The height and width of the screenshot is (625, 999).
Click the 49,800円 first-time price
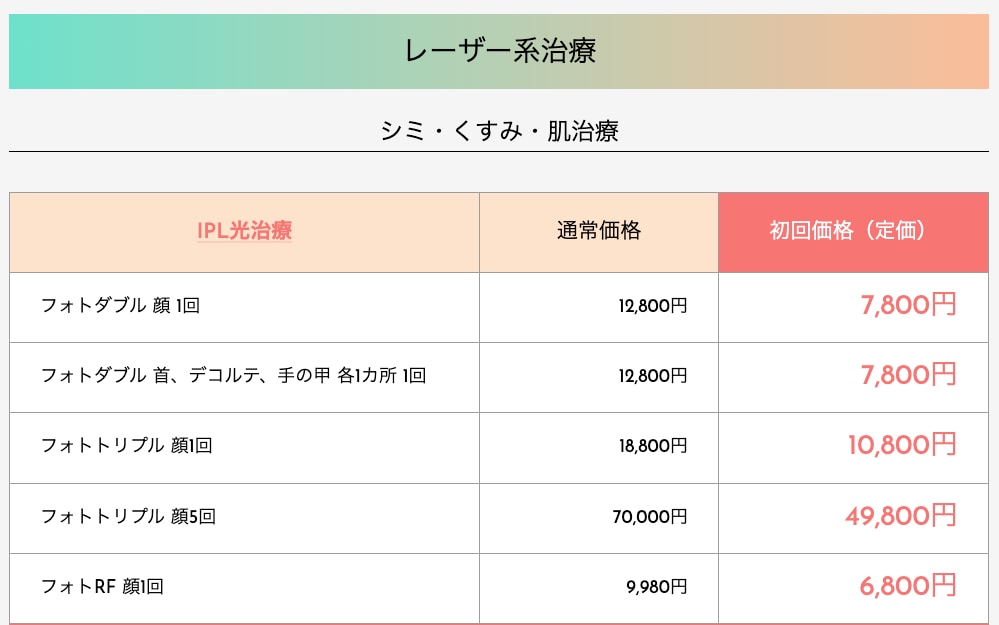[x=901, y=515]
